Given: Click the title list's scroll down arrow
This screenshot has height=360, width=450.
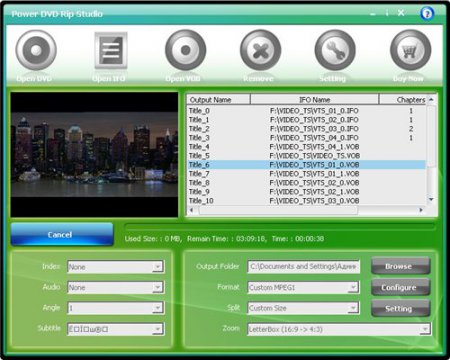Looking at the screenshot, I should 431,199.
